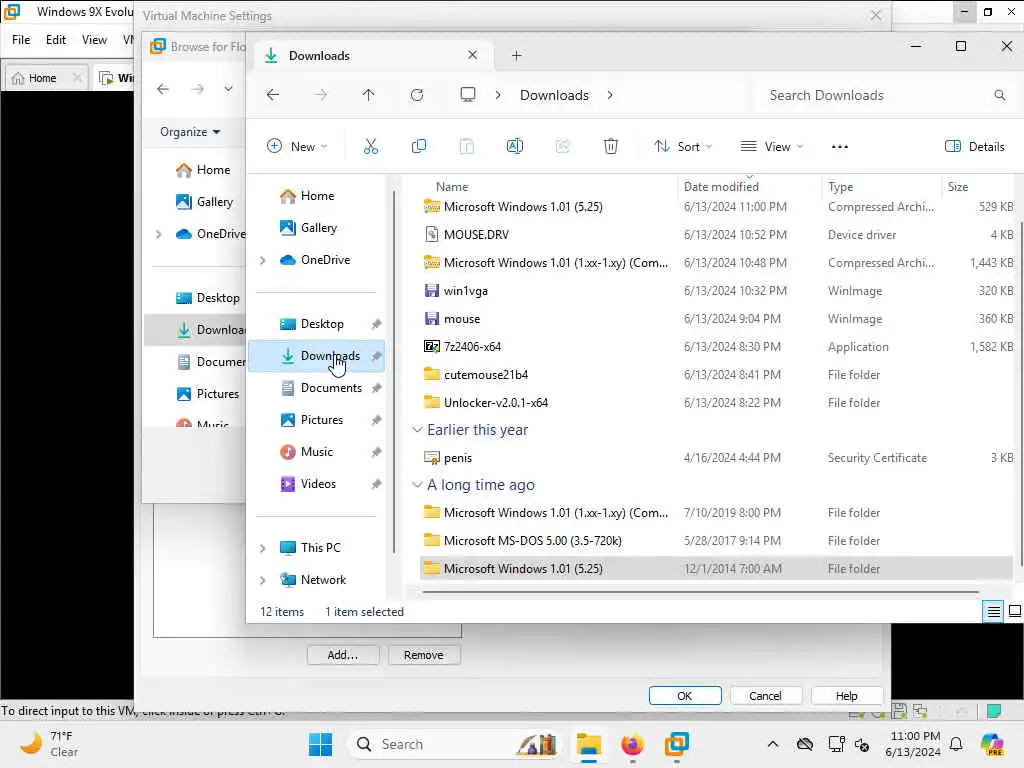The image size is (1024, 768).
Task: Expand This PC tree node
Action: pyautogui.click(x=263, y=549)
